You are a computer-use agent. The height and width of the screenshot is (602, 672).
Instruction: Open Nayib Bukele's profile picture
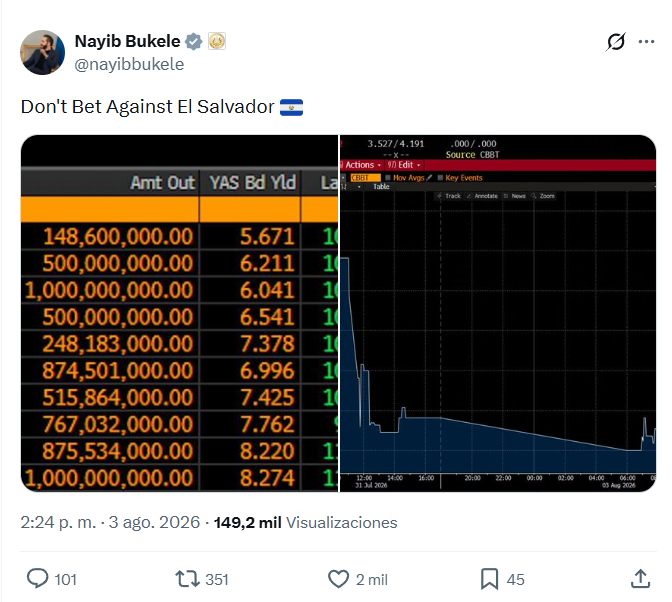pos(42,52)
